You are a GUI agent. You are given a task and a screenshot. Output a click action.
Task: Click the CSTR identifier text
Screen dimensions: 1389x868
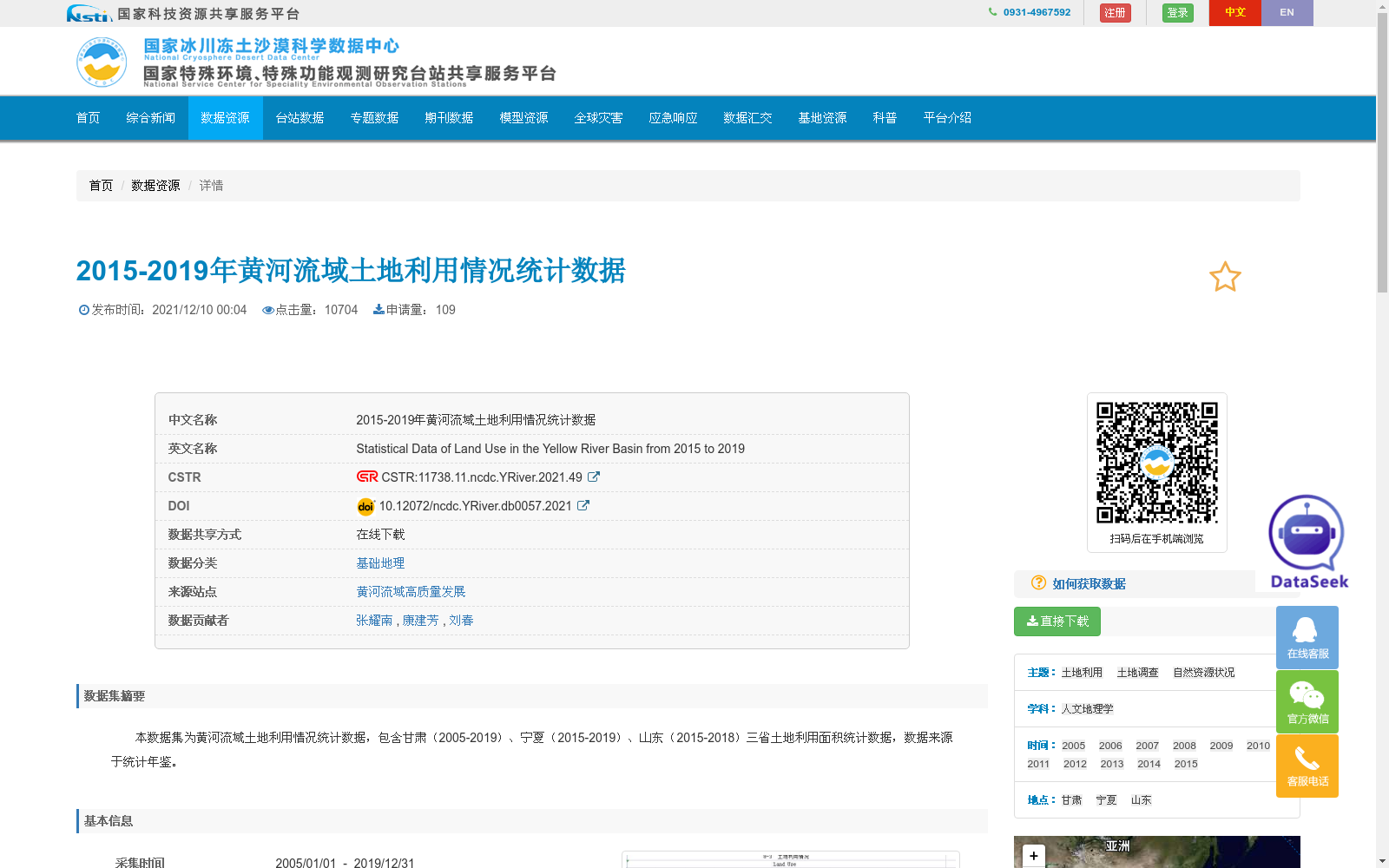(482, 477)
